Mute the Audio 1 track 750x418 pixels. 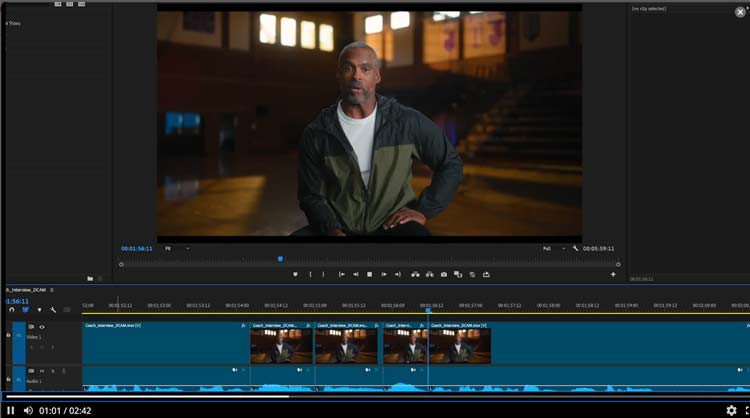pos(42,371)
